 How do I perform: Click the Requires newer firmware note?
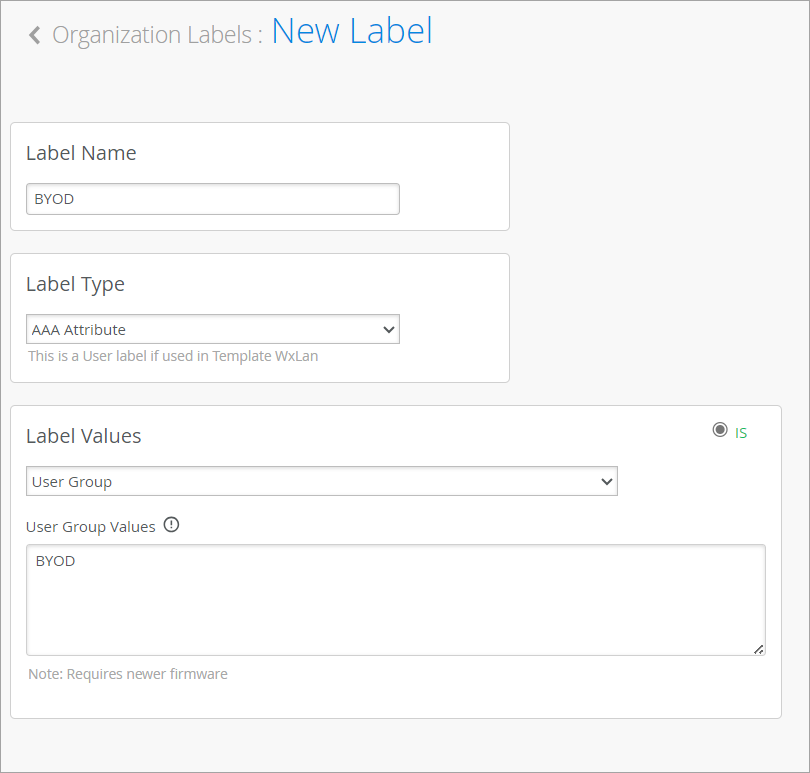pyautogui.click(x=128, y=674)
